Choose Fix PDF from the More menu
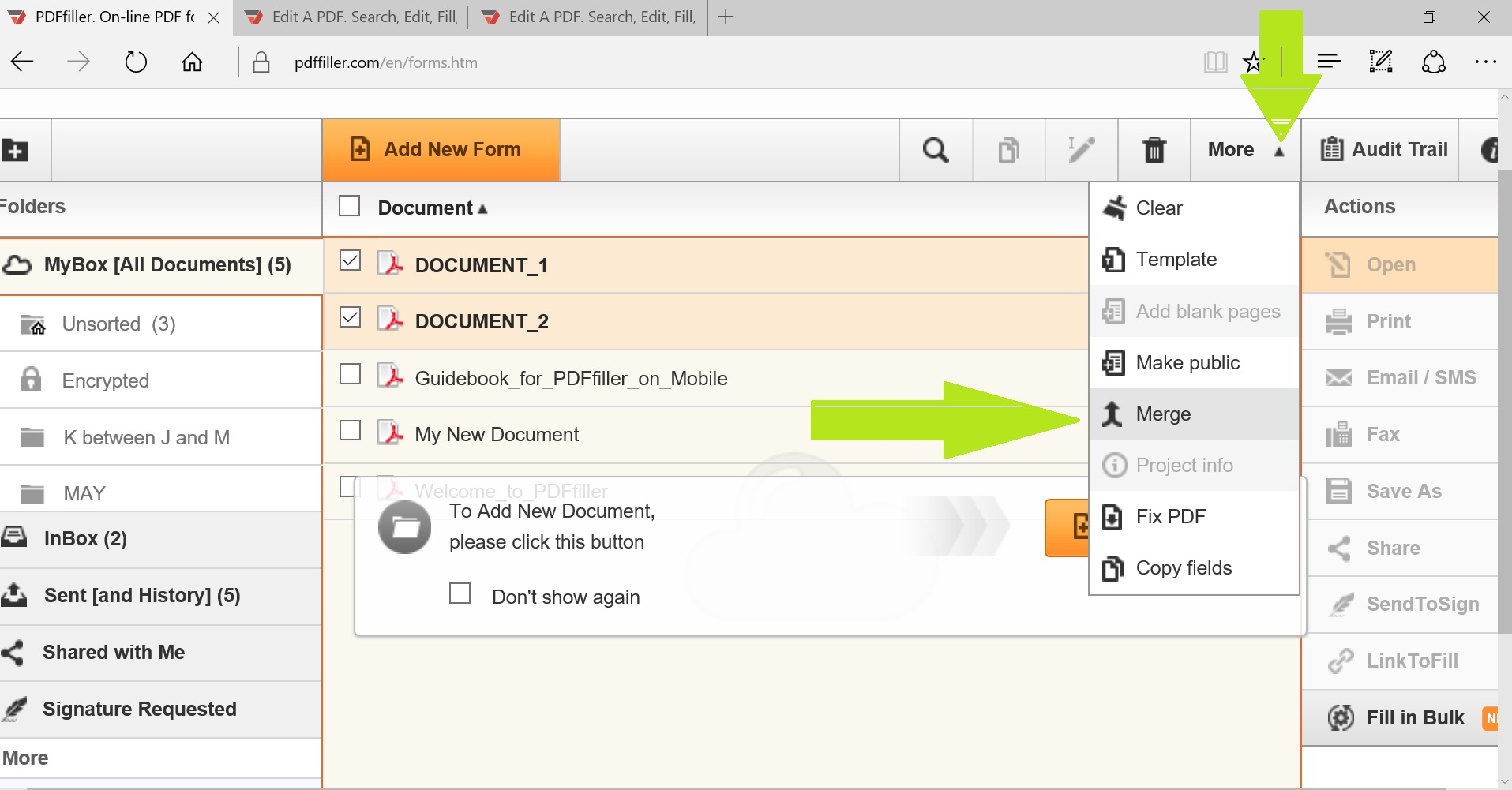 coord(1194,516)
